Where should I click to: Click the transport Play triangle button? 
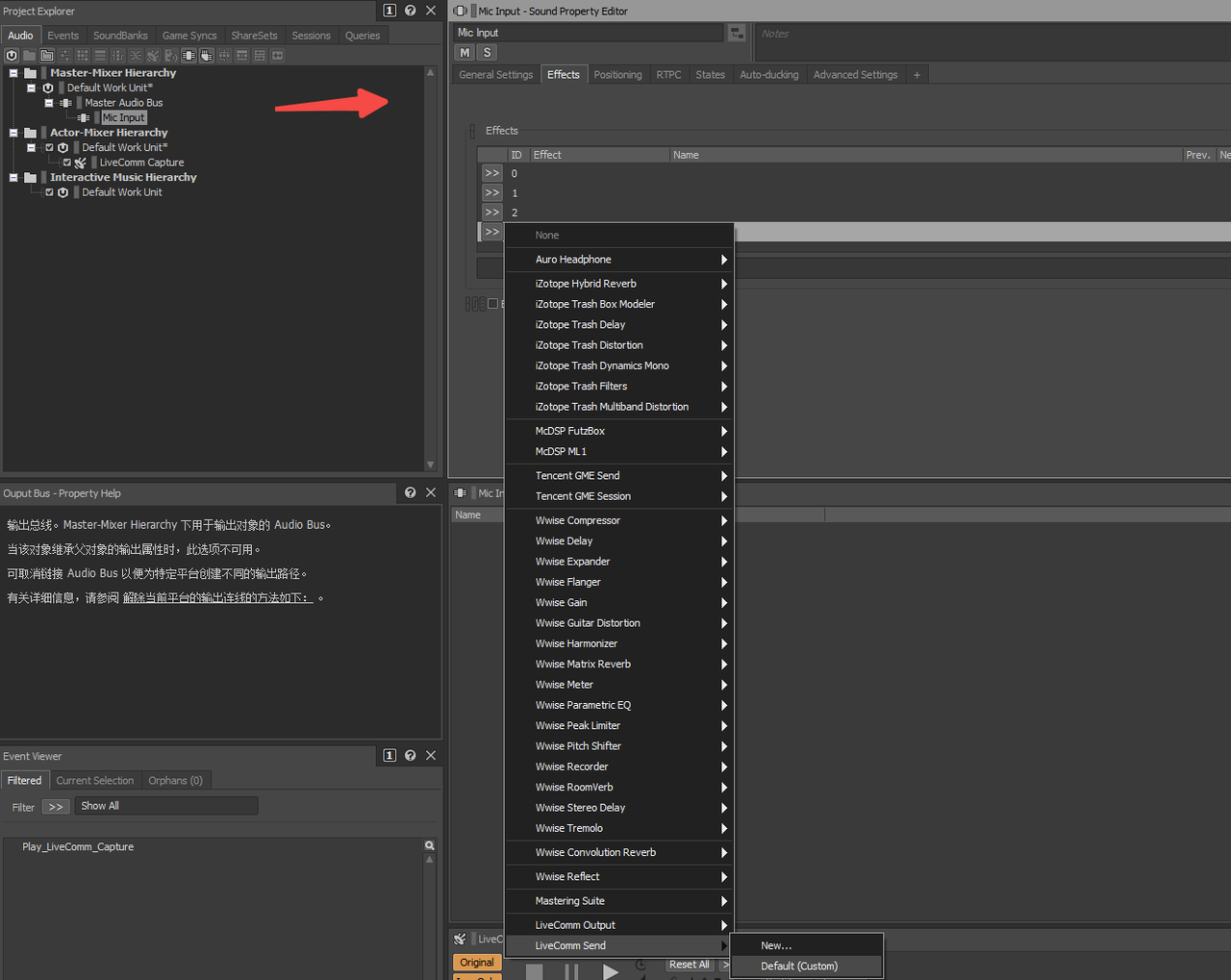coord(610,971)
